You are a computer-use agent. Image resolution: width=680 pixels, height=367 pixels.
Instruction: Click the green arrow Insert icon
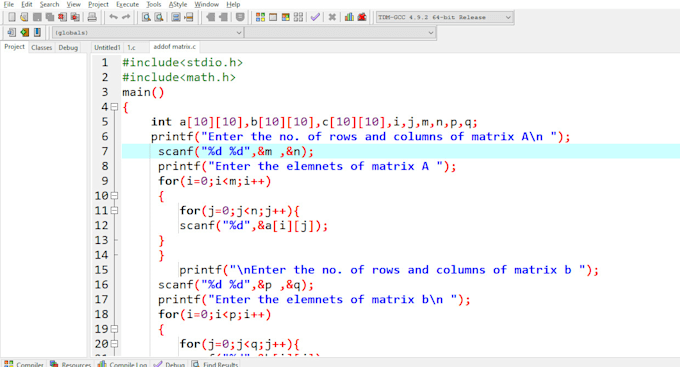click(25, 32)
